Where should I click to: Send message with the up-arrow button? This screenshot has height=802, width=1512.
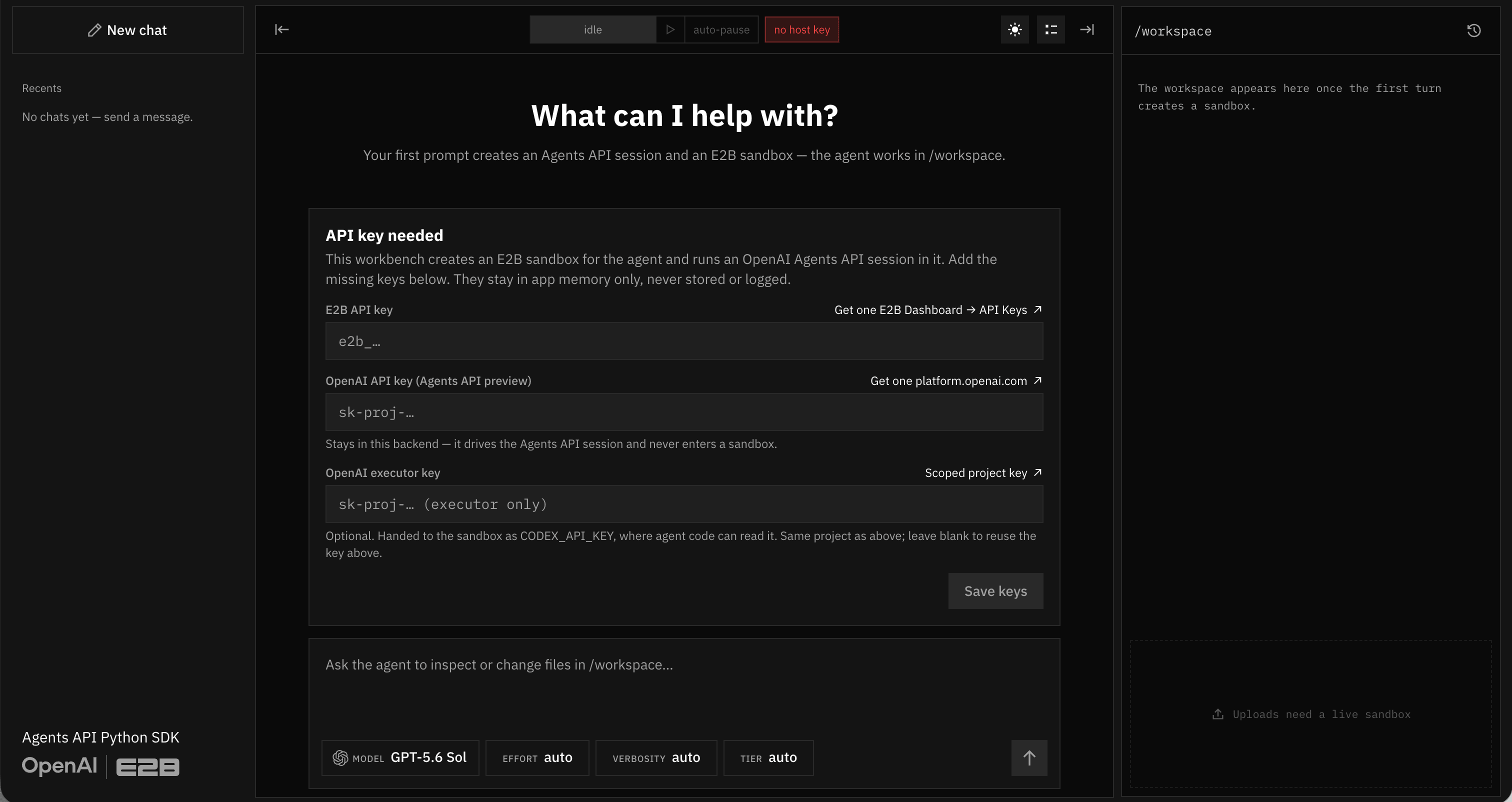(x=1029, y=758)
